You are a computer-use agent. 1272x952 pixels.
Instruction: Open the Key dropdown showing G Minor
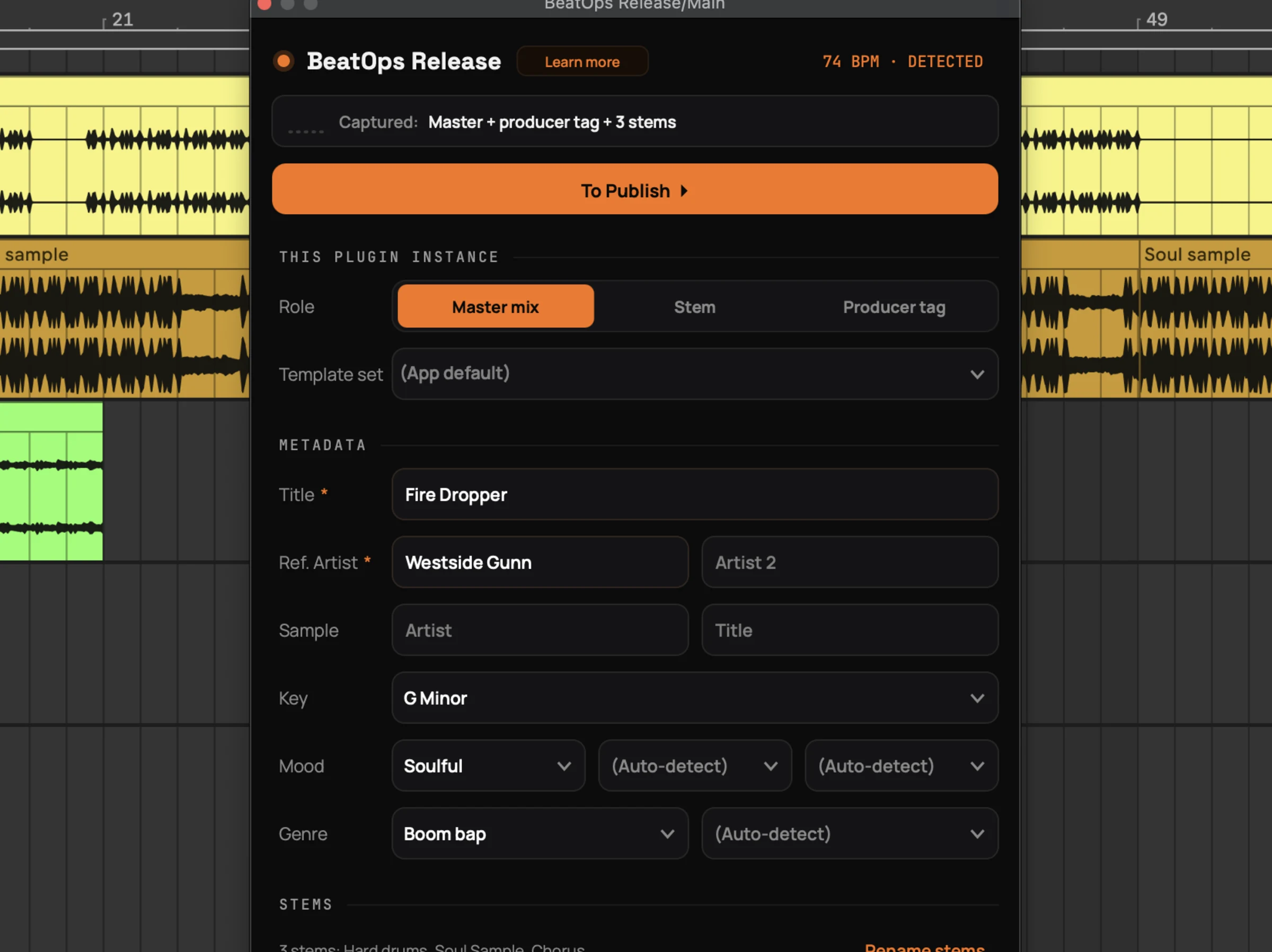pos(694,698)
